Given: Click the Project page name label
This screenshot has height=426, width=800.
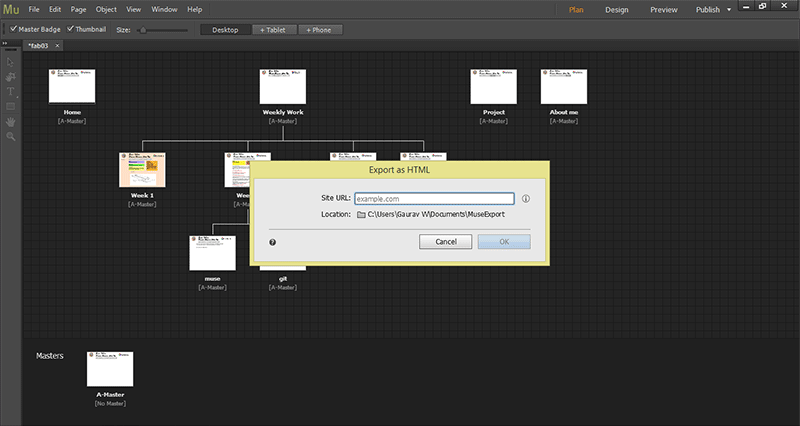Looking at the screenshot, I should 494,112.
